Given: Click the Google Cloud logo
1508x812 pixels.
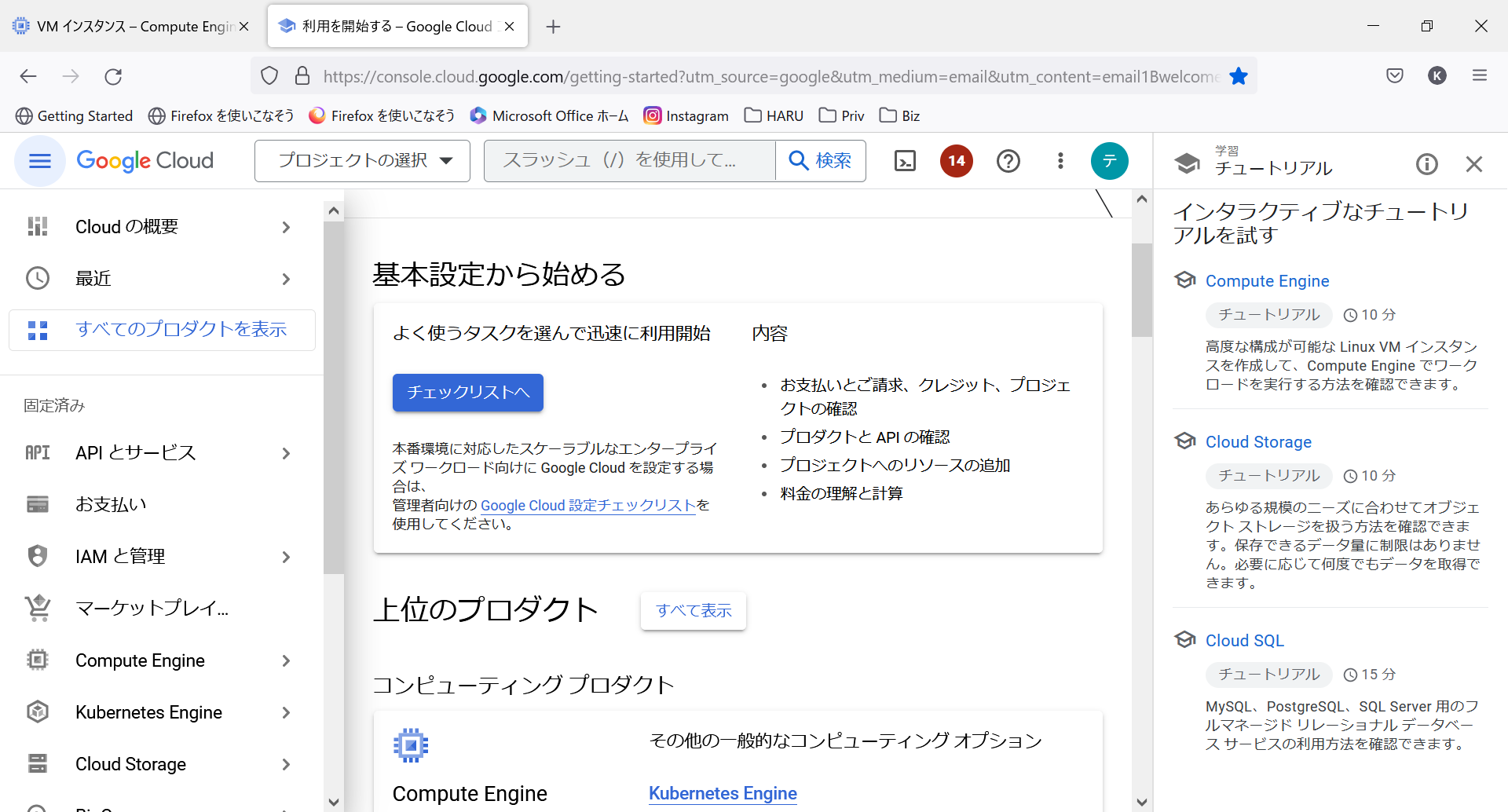Looking at the screenshot, I should point(145,161).
